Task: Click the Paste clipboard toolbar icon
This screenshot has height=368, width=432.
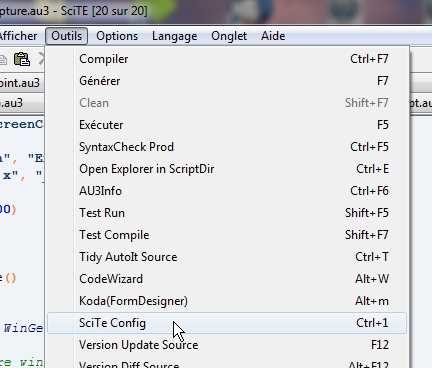Action: coord(22,59)
